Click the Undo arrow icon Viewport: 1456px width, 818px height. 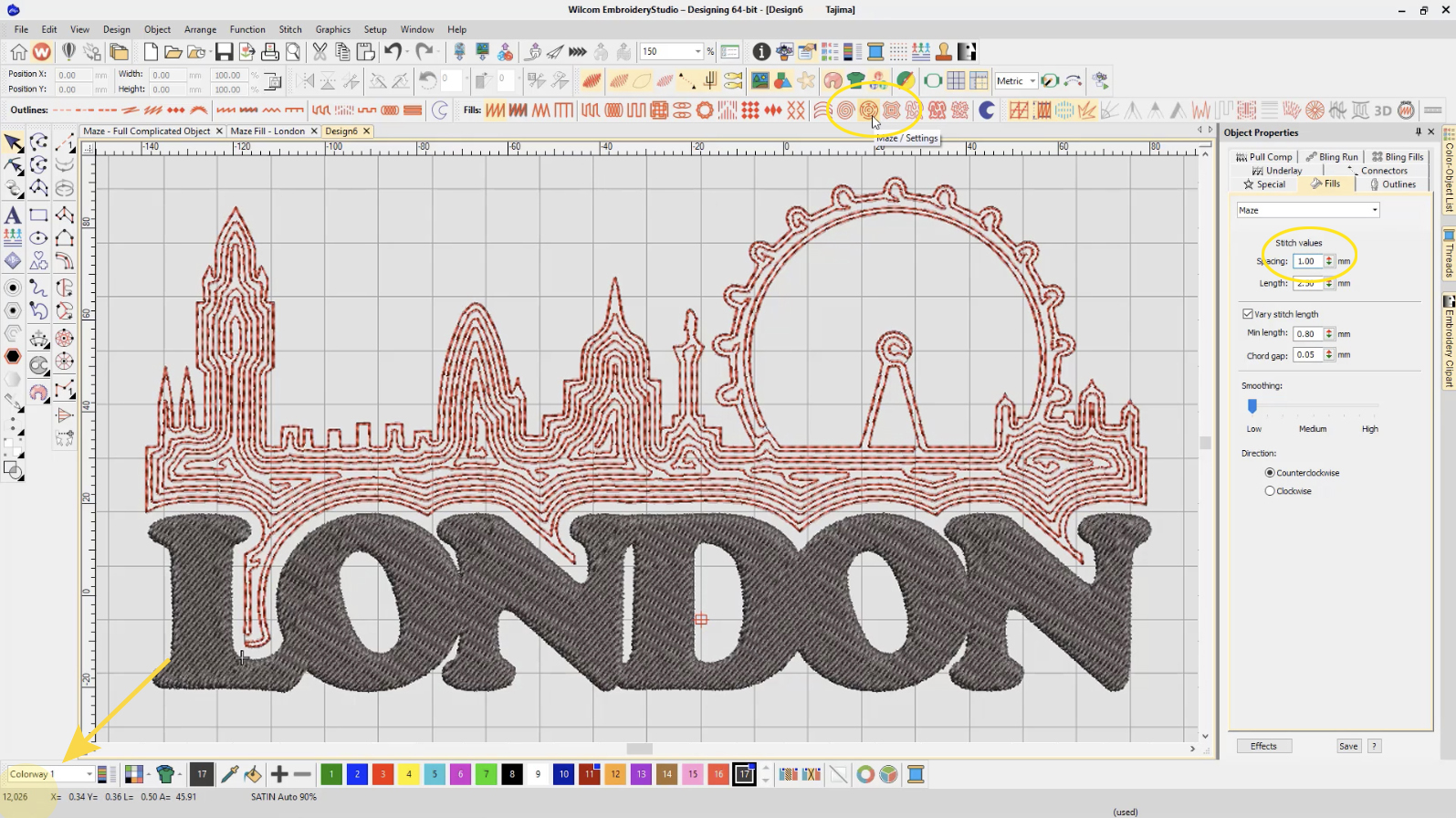coord(393,52)
